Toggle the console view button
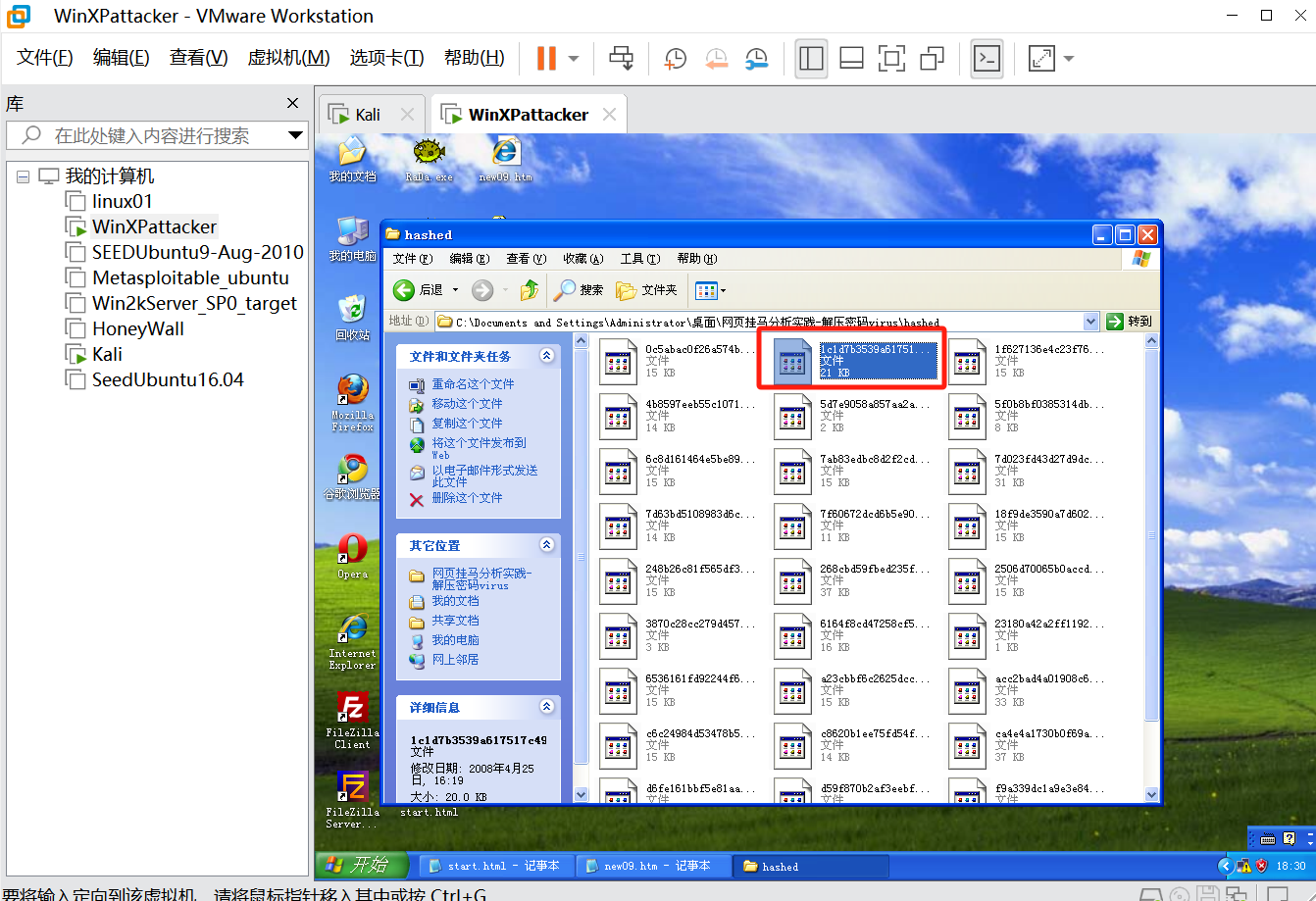Screen dimensions: 1316x901 click(986, 59)
